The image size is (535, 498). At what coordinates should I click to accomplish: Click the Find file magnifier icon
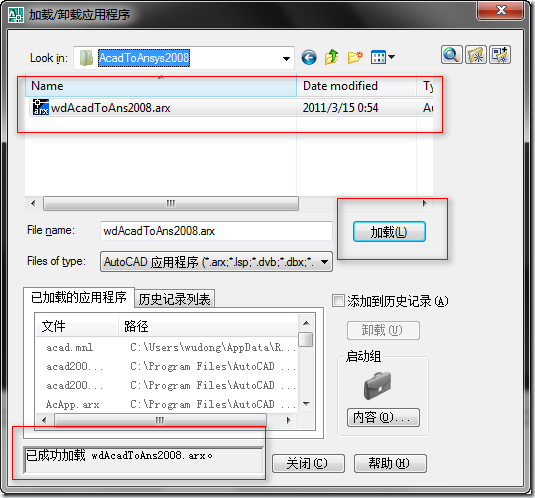coord(451,55)
